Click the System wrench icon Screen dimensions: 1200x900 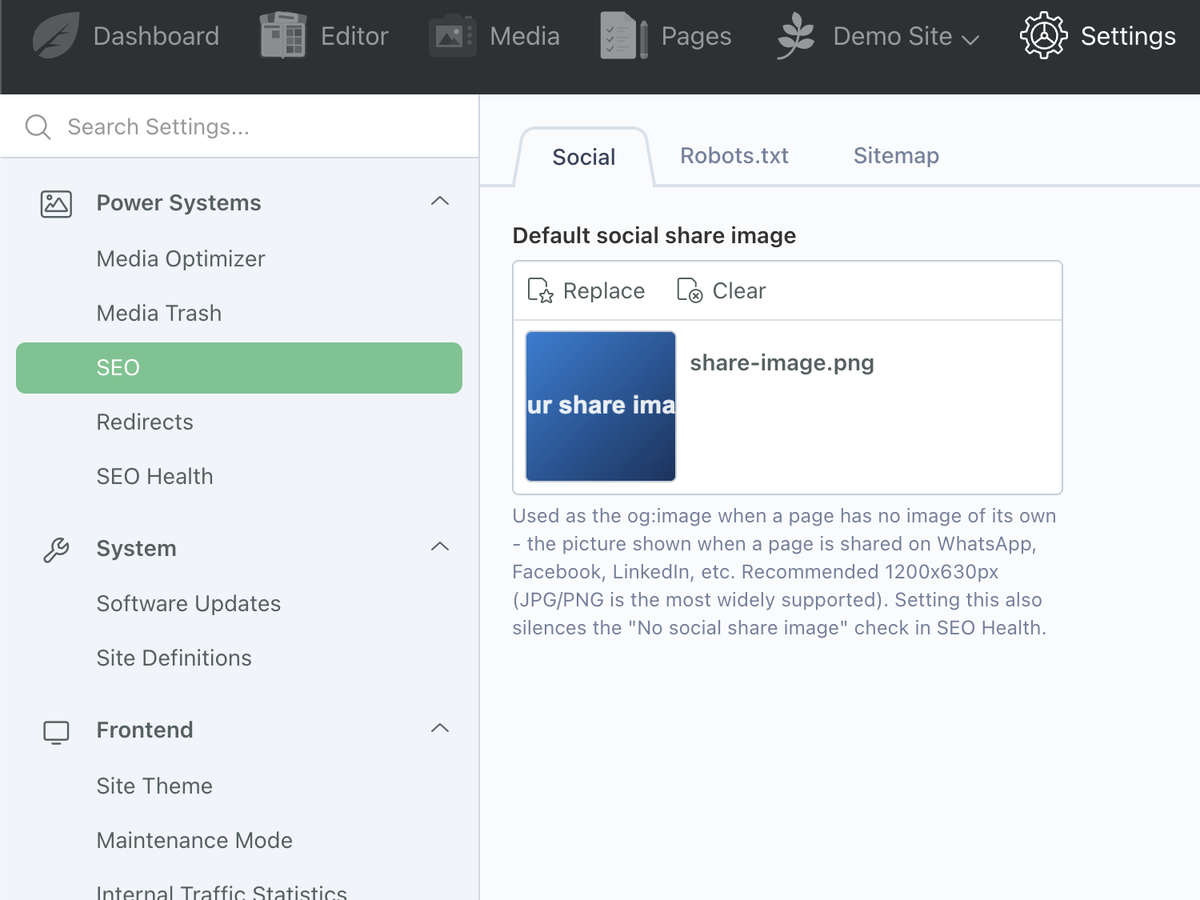[x=56, y=549]
